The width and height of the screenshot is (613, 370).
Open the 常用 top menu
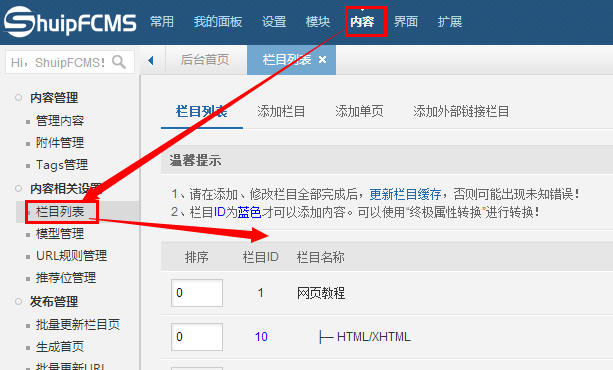click(x=162, y=22)
